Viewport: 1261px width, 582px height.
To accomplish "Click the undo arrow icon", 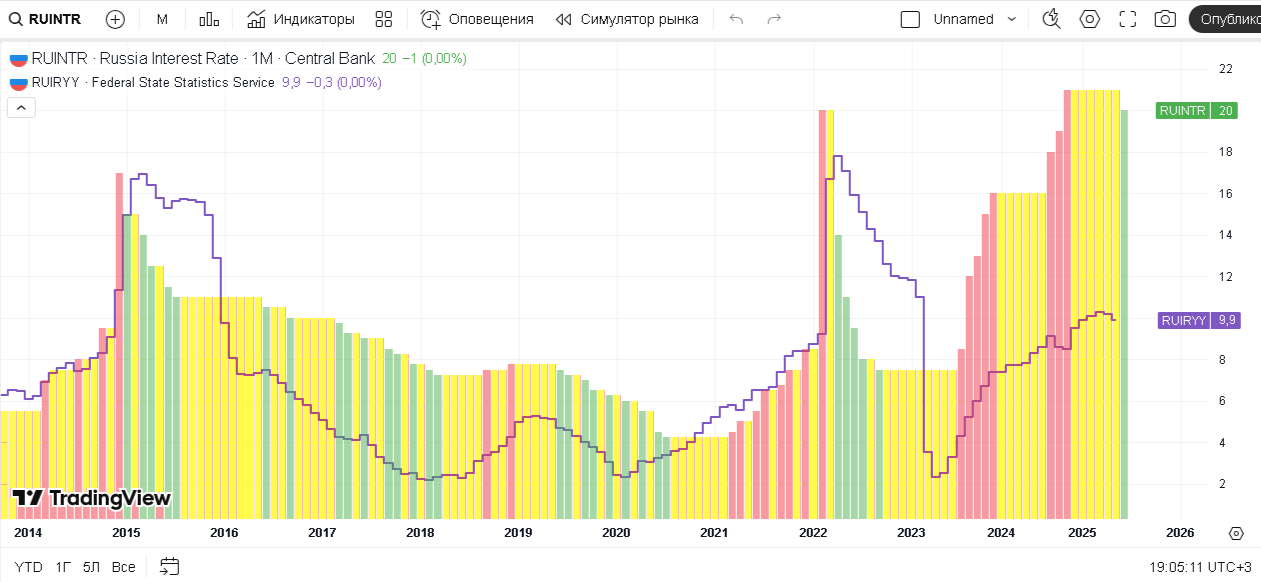I will [x=737, y=19].
